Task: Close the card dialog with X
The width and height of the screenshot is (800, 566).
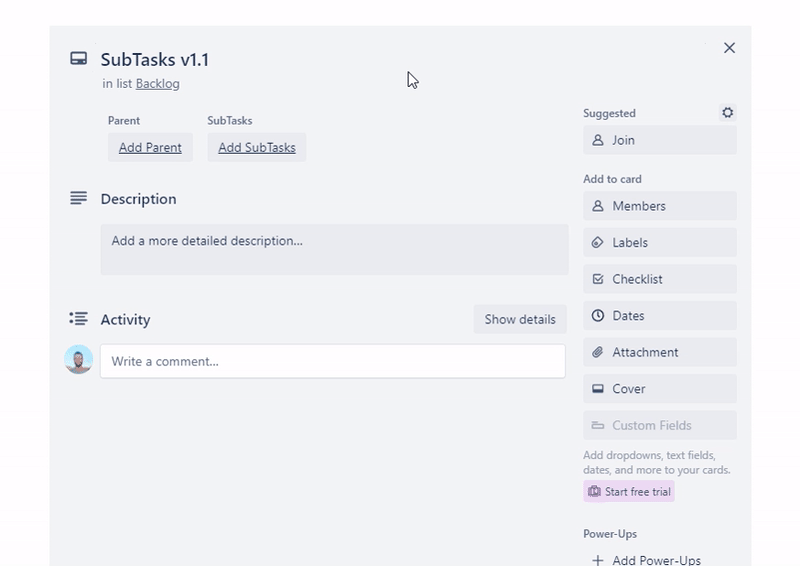Action: [x=729, y=48]
